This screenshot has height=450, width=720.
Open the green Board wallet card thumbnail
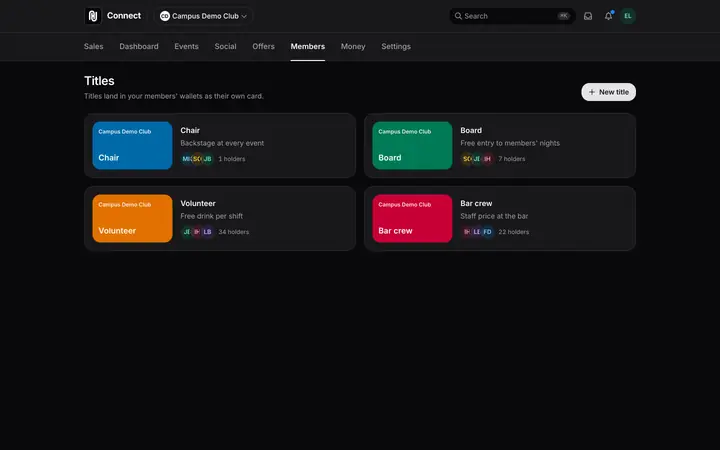[412, 145]
